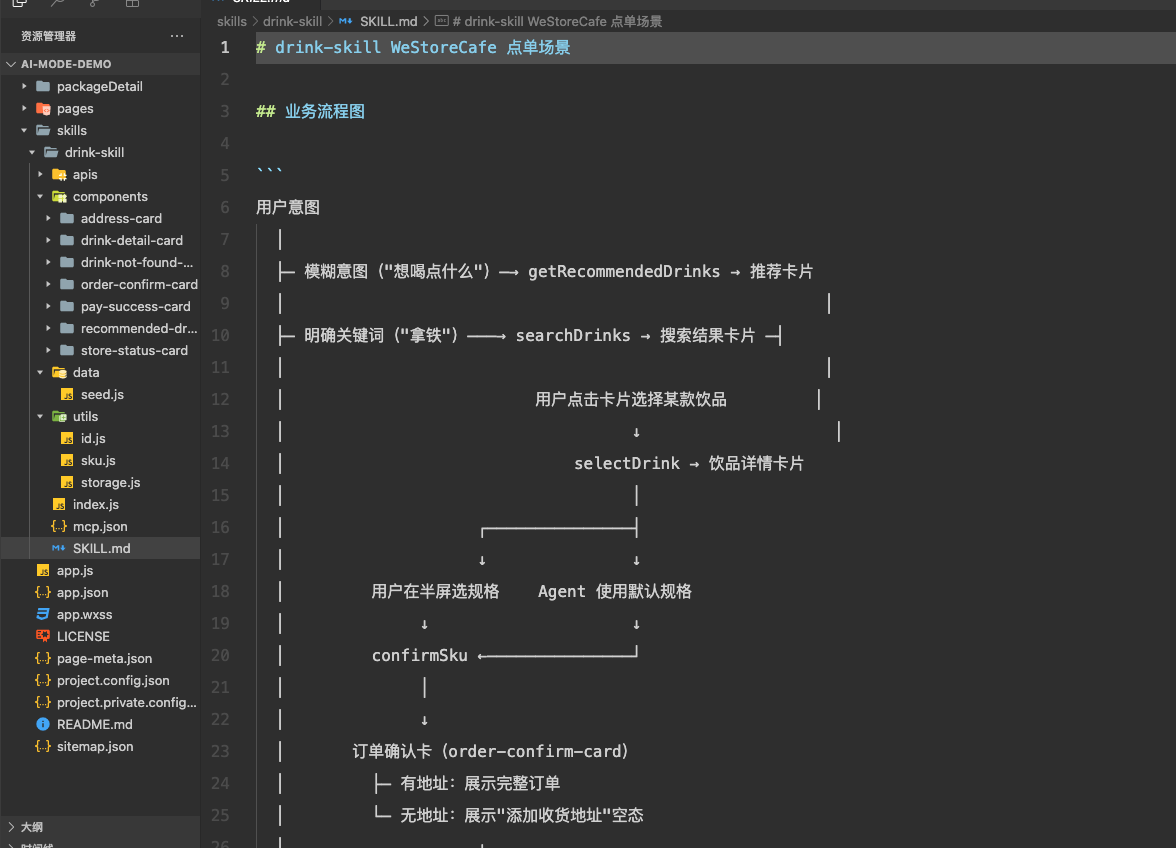Image resolution: width=1176 pixels, height=848 pixels.
Task: Click the LICENSE file icon
Action: click(43, 636)
